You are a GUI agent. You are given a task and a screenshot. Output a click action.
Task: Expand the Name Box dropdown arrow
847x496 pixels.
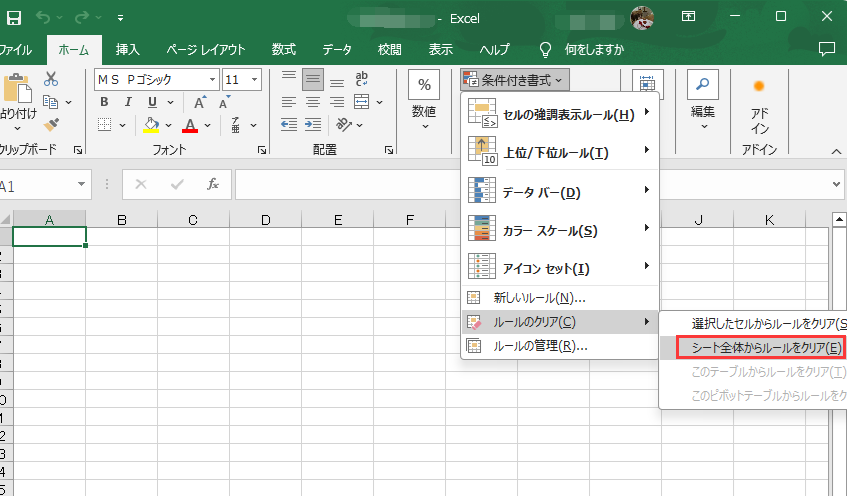[81, 185]
